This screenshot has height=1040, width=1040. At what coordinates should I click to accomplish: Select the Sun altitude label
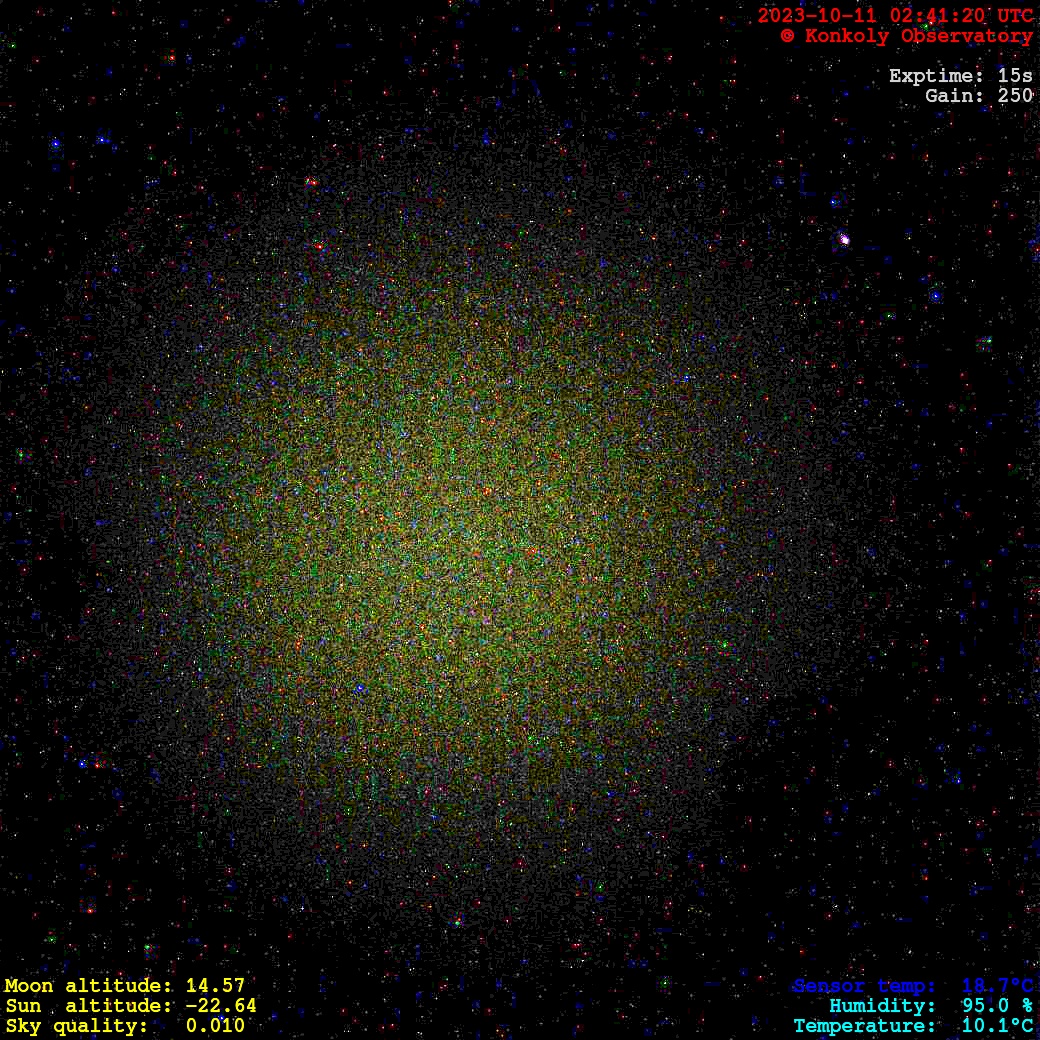point(90,1006)
